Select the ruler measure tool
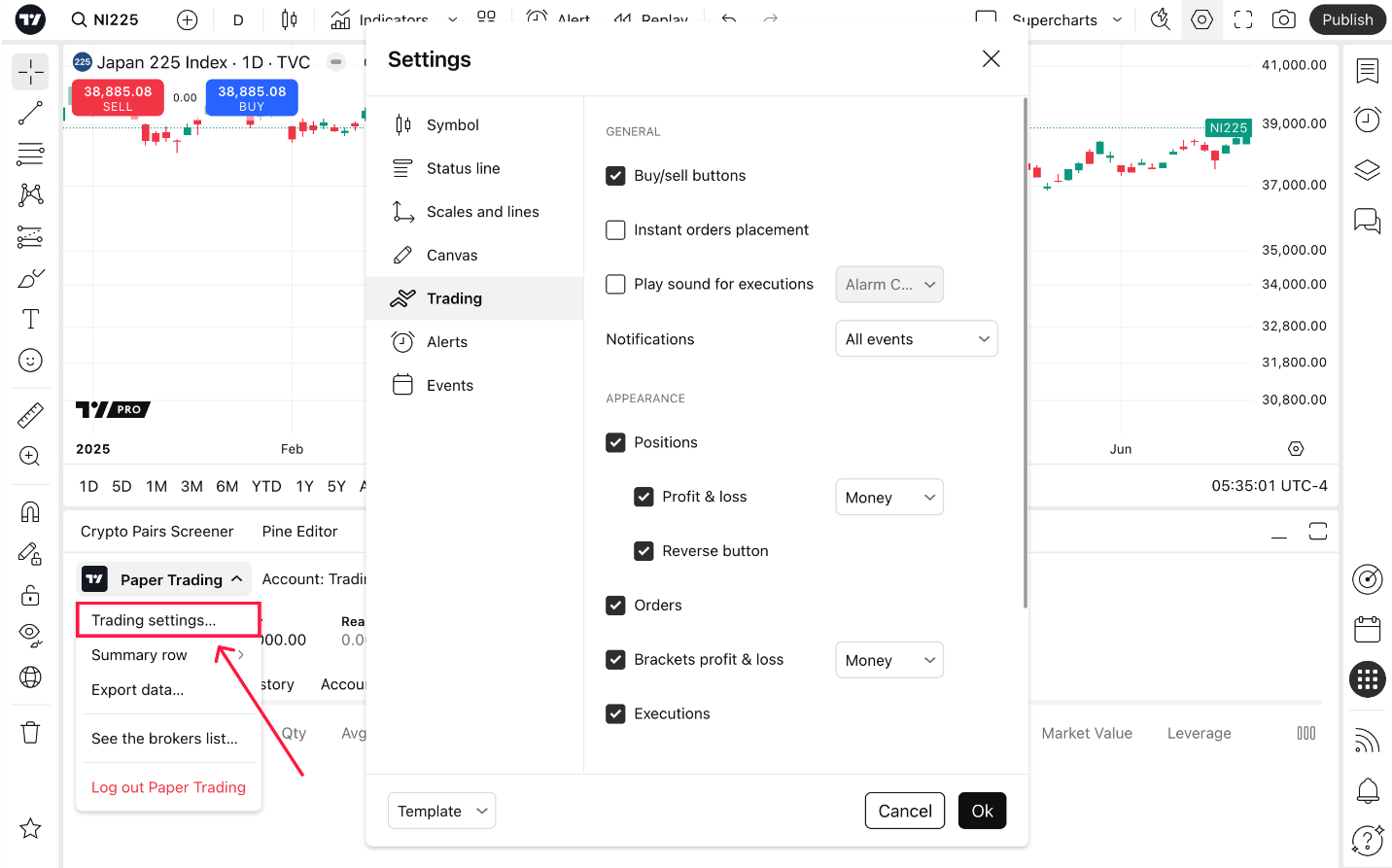Screen dimensions: 1392x868 [30, 415]
